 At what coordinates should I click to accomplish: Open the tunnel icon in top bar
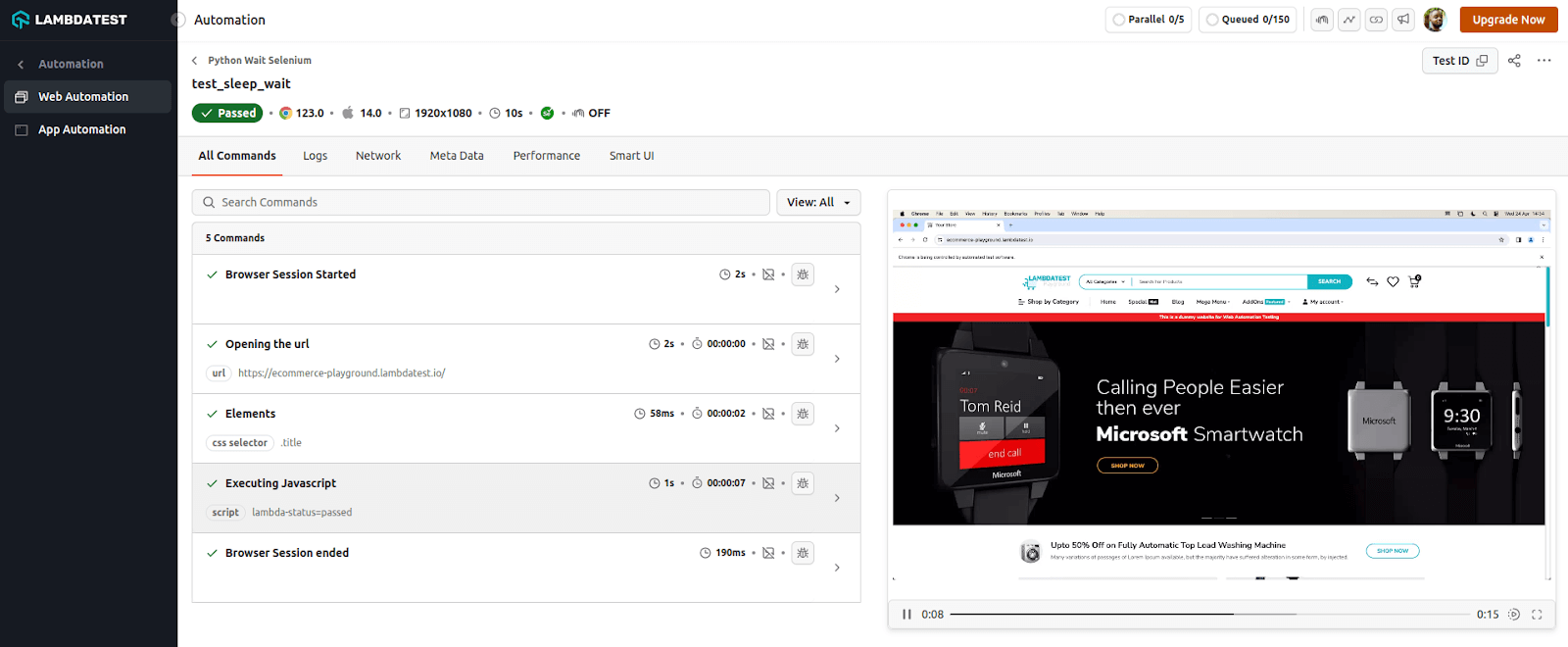coord(1322,20)
